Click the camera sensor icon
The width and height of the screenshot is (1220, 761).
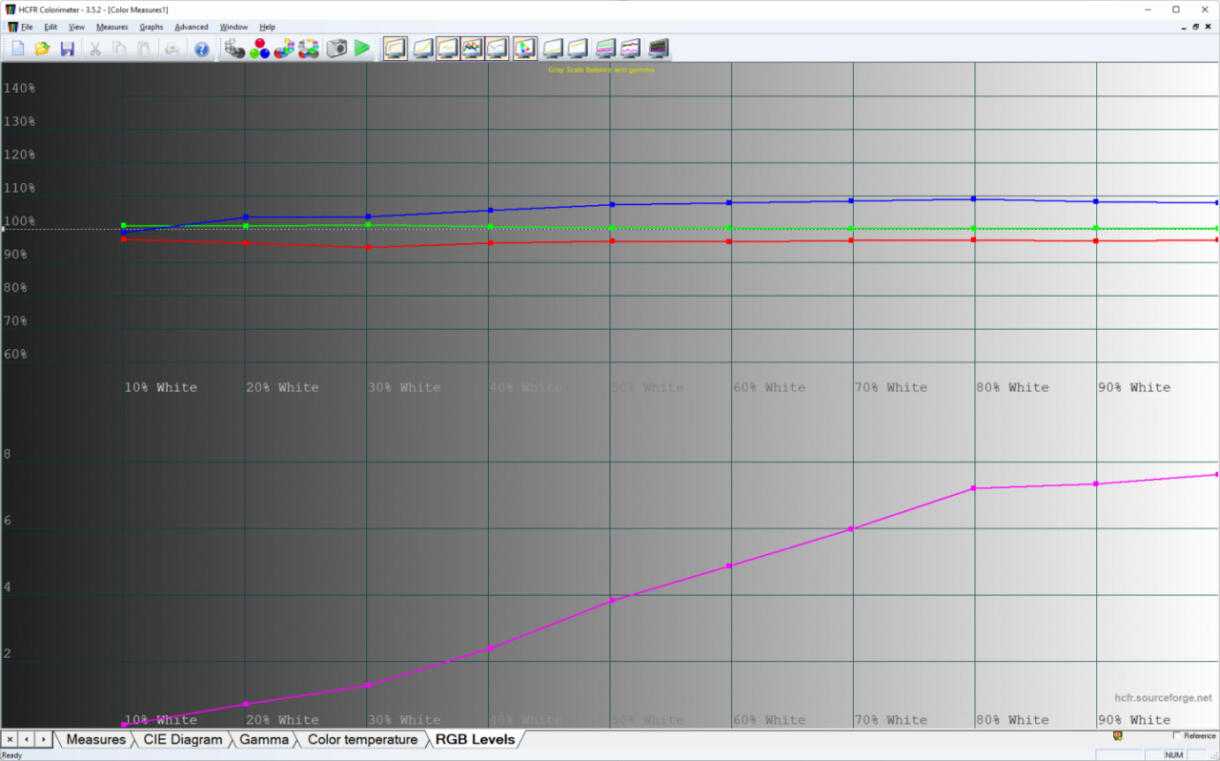(x=337, y=48)
